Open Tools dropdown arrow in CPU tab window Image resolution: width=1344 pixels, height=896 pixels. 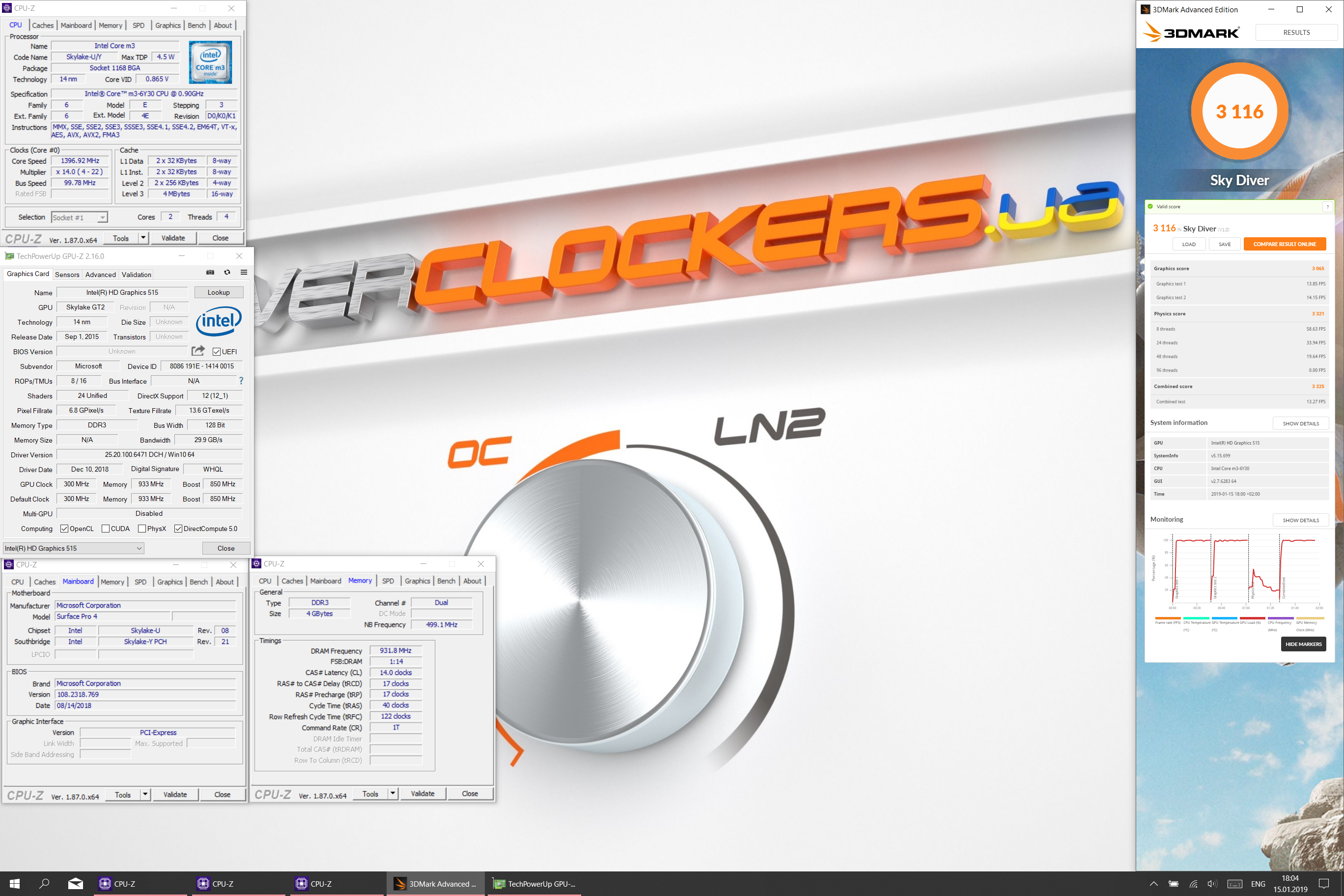pyautogui.click(x=143, y=238)
